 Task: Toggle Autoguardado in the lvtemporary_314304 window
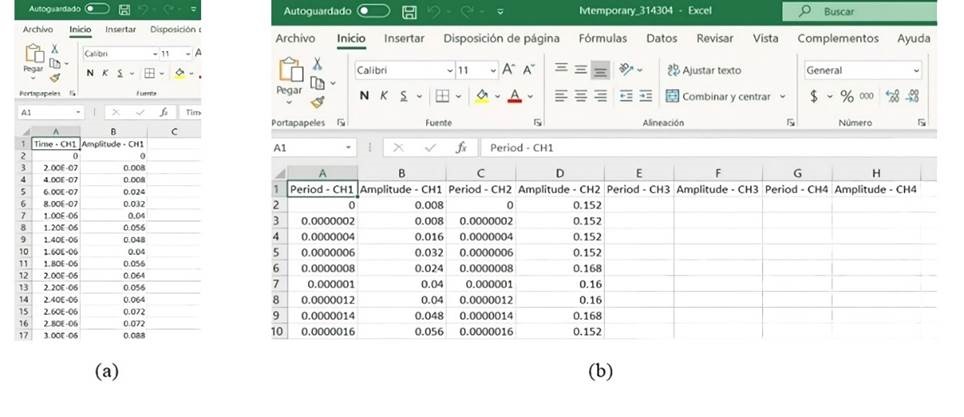tap(373, 12)
